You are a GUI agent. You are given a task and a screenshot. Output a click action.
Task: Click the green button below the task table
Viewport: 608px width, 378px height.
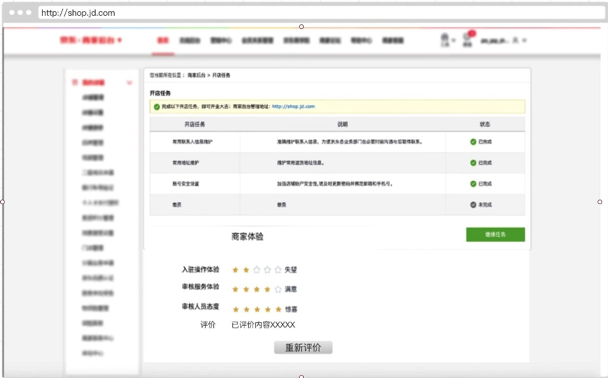(495, 235)
